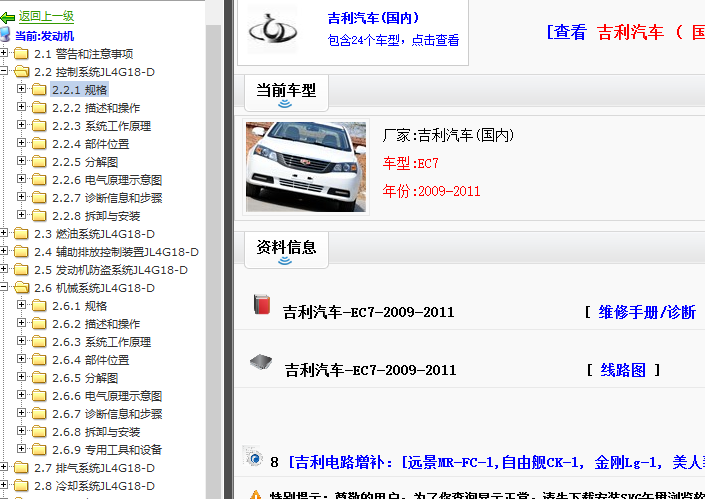Image resolution: width=705 pixels, height=499 pixels.
Task: Click folder icon beside 2.6.4 部件位置
Action: click(x=39, y=360)
